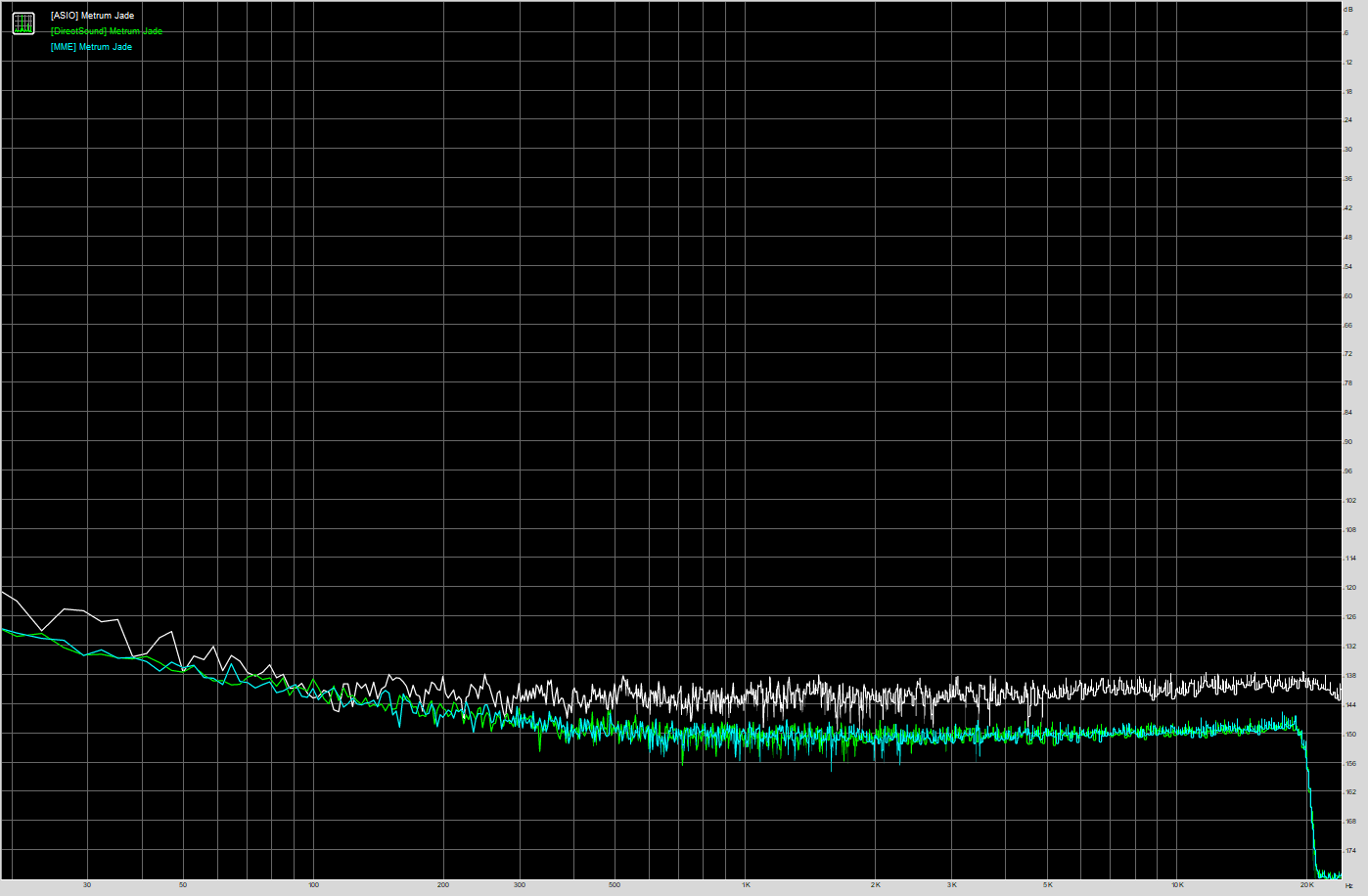Click the -174 dB level axis label
This screenshot has height=896, width=1368.
(1350, 851)
